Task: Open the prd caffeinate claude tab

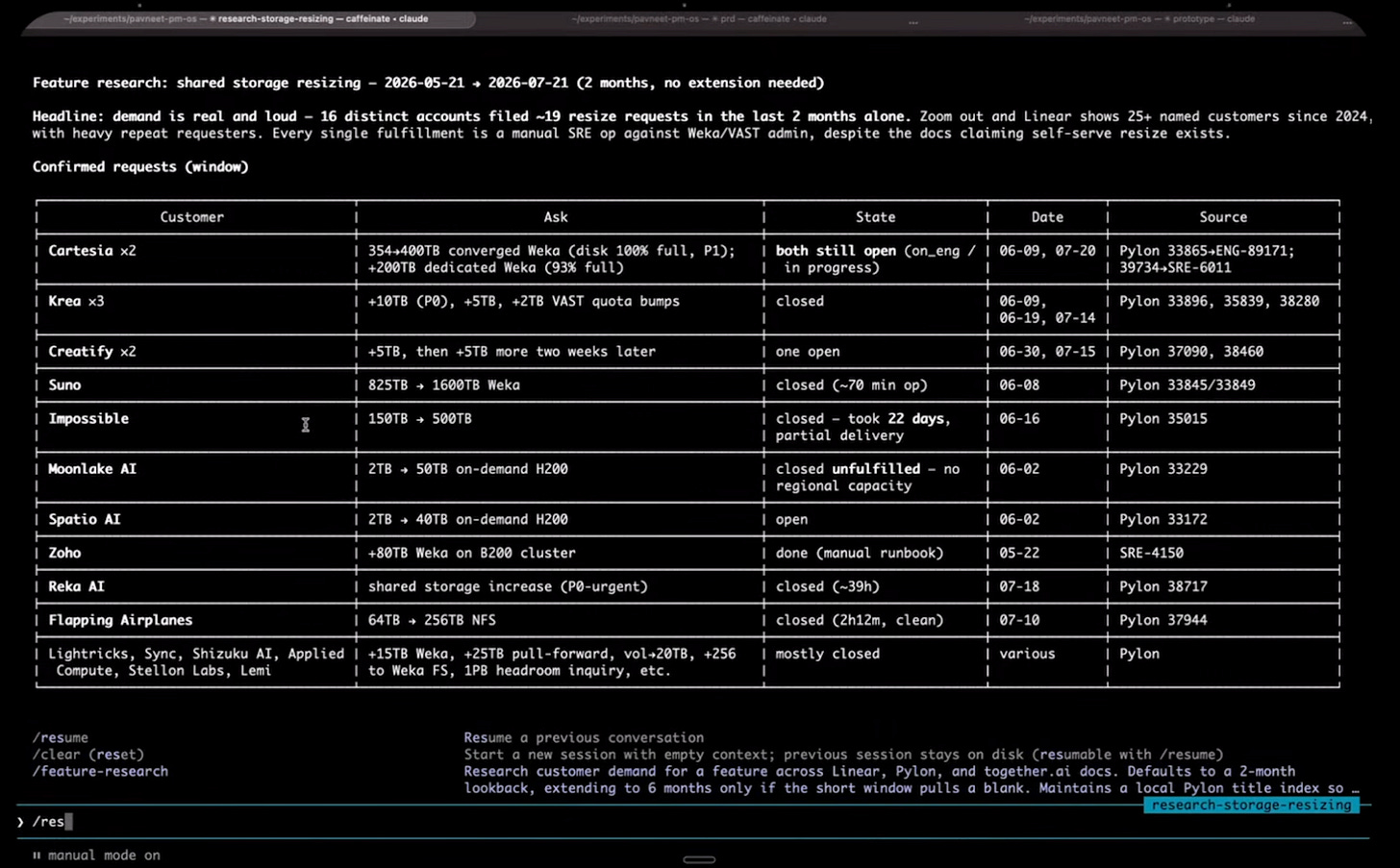Action: [x=699, y=19]
